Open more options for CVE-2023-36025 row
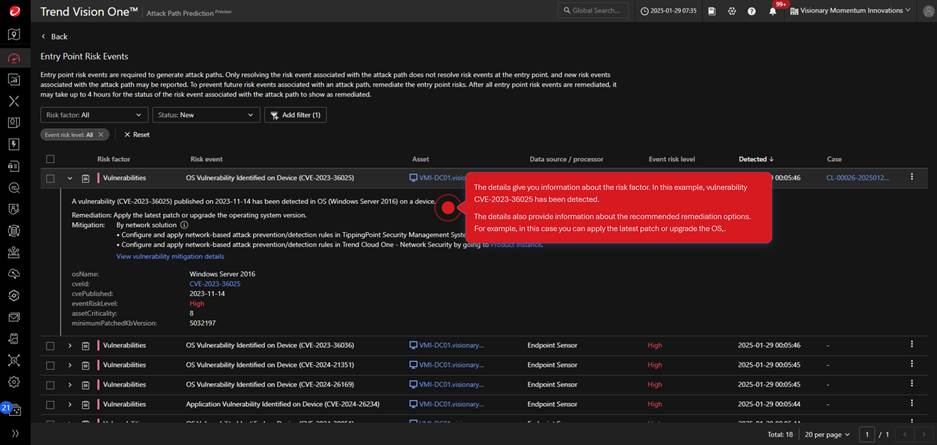This screenshot has width=937, height=445. pos(911,177)
